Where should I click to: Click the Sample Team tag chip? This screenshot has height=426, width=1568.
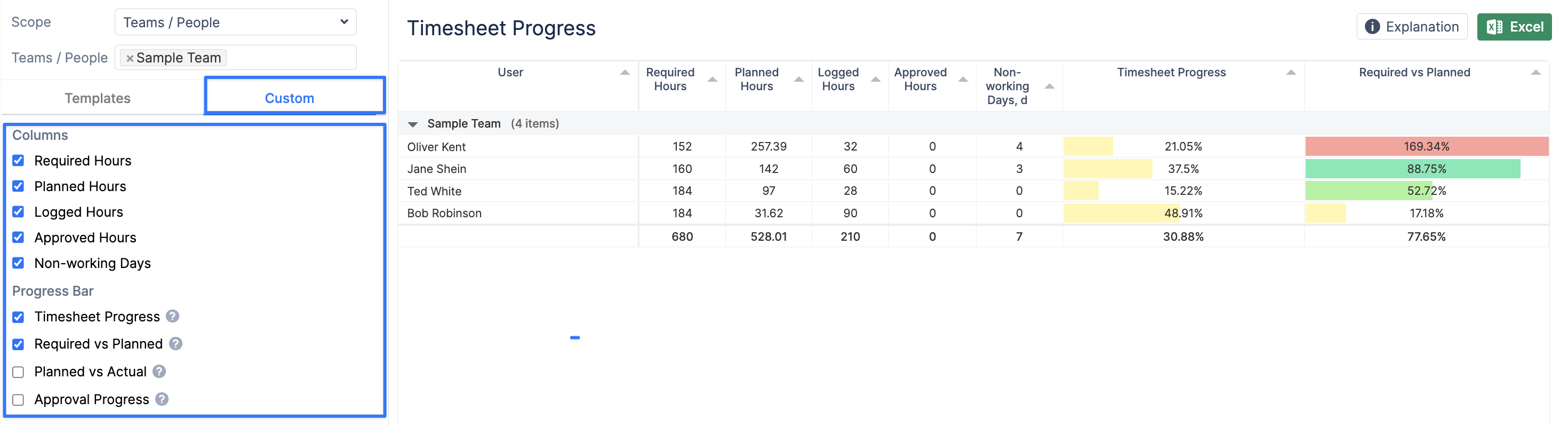[173, 58]
